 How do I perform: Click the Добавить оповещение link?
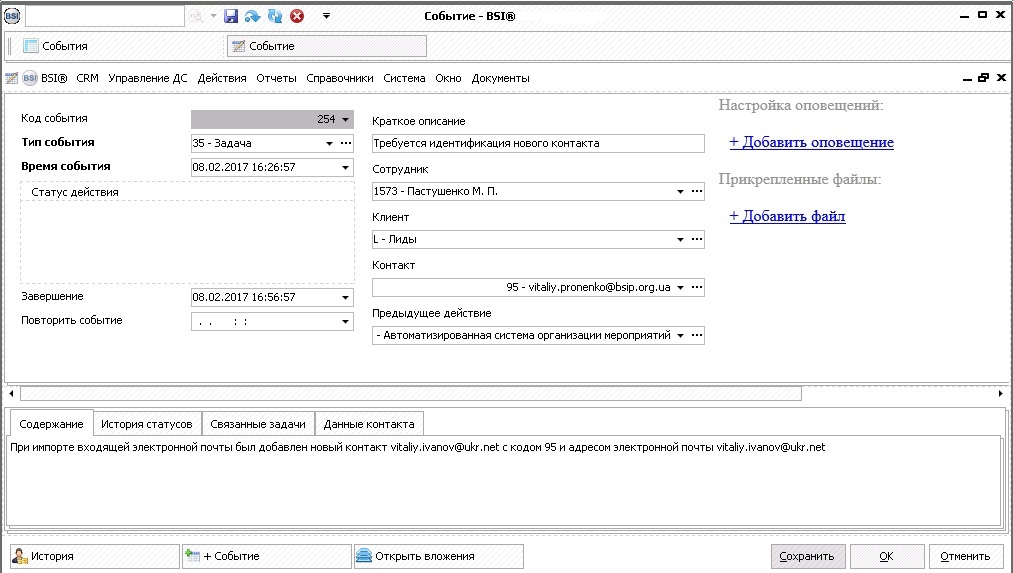tap(811, 142)
